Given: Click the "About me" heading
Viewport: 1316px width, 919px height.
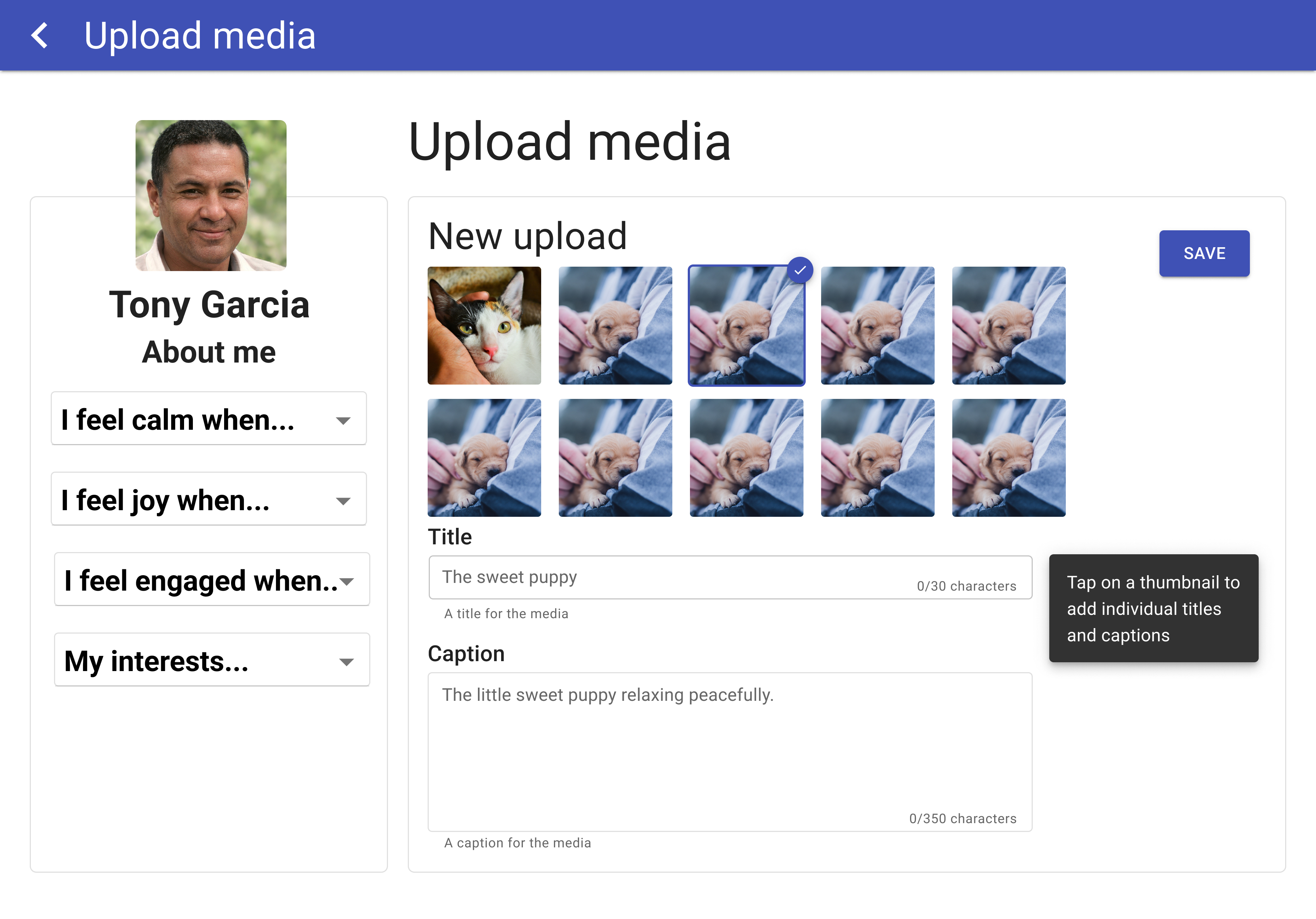Looking at the screenshot, I should pos(209,352).
